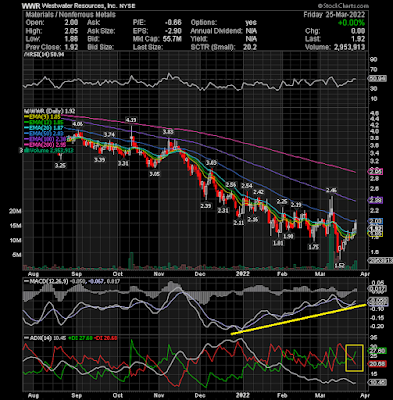The height and width of the screenshot is (400, 393).
Task: Click the green +DI 27.68 legend text
Action: pos(80,338)
